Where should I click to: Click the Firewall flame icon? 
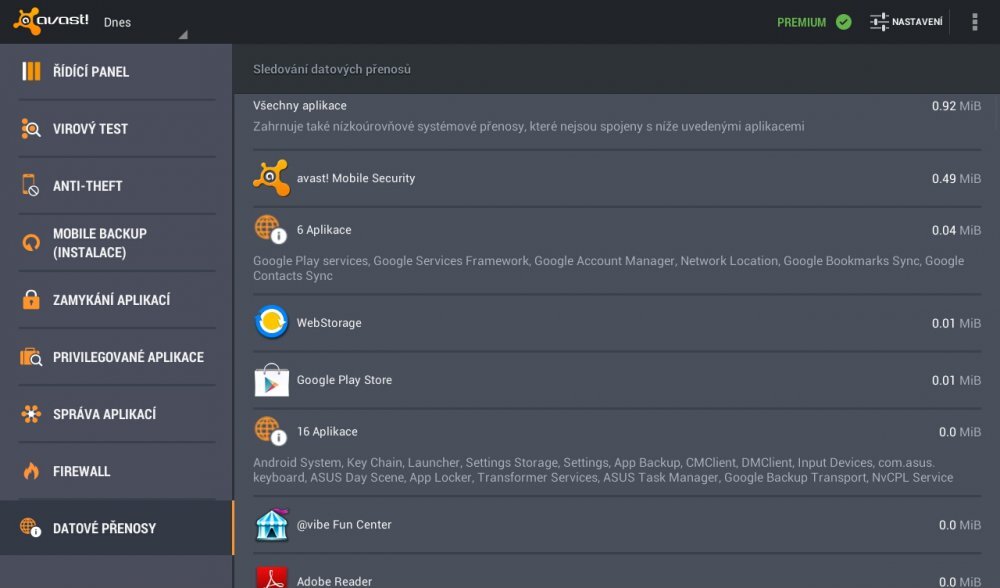tap(31, 471)
